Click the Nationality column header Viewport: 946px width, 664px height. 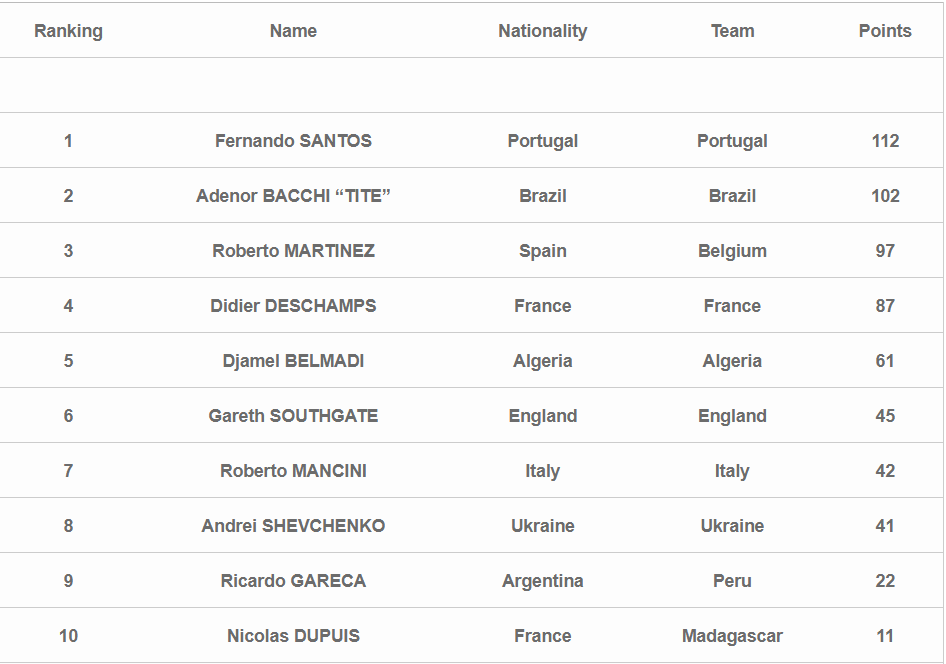542,31
